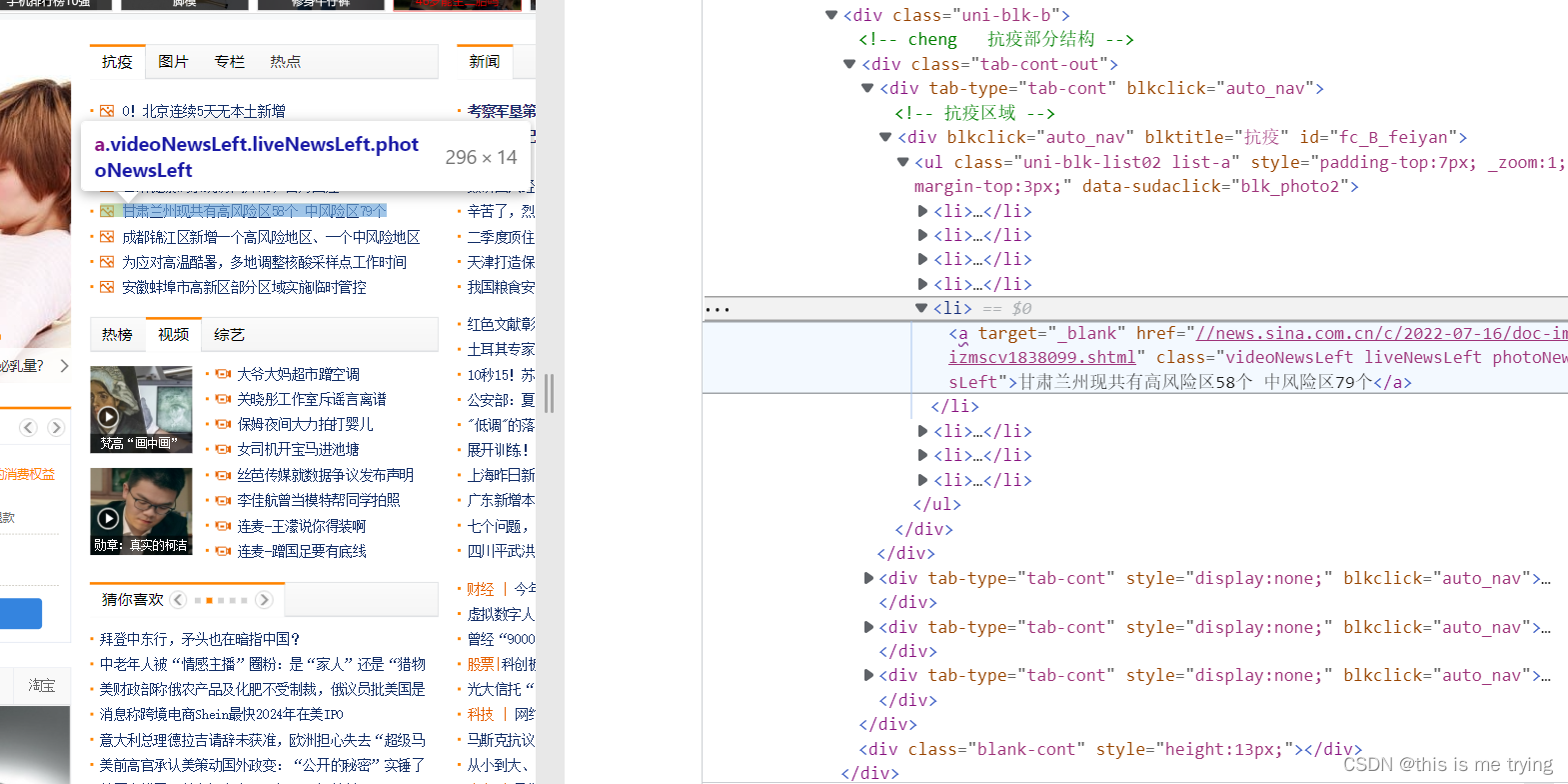Expand the last display:none tab-cont div
Image resolution: width=1568 pixels, height=784 pixels.
(868, 676)
